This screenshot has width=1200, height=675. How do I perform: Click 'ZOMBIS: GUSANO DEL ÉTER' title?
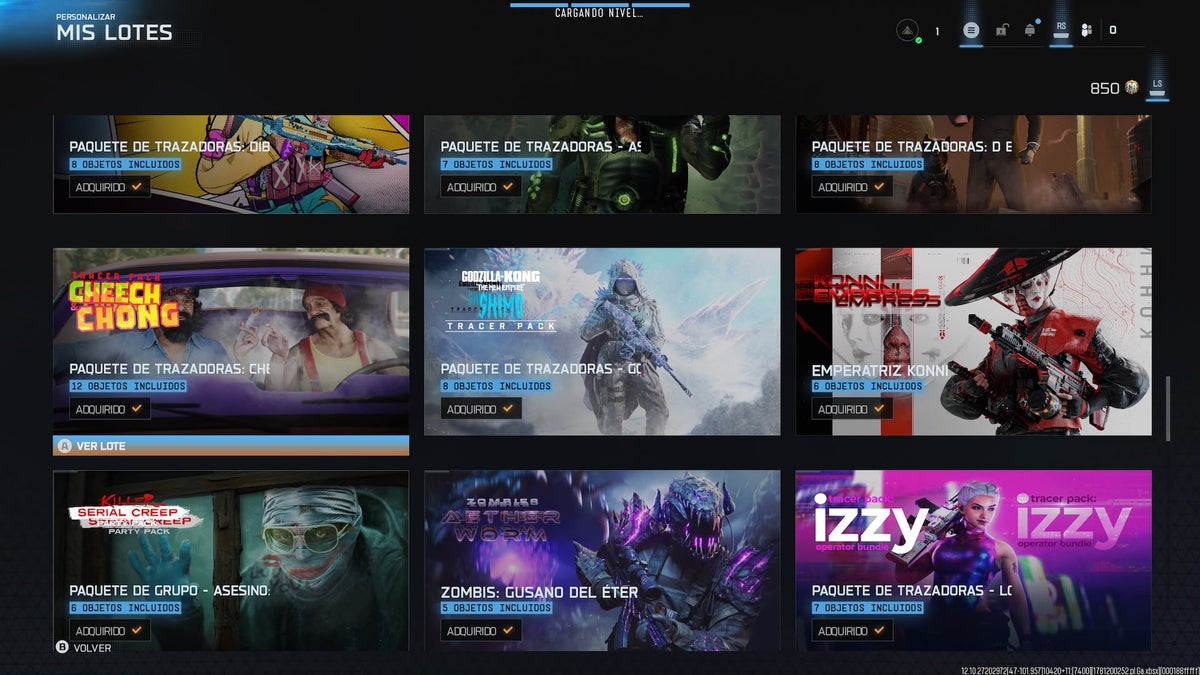coord(539,592)
